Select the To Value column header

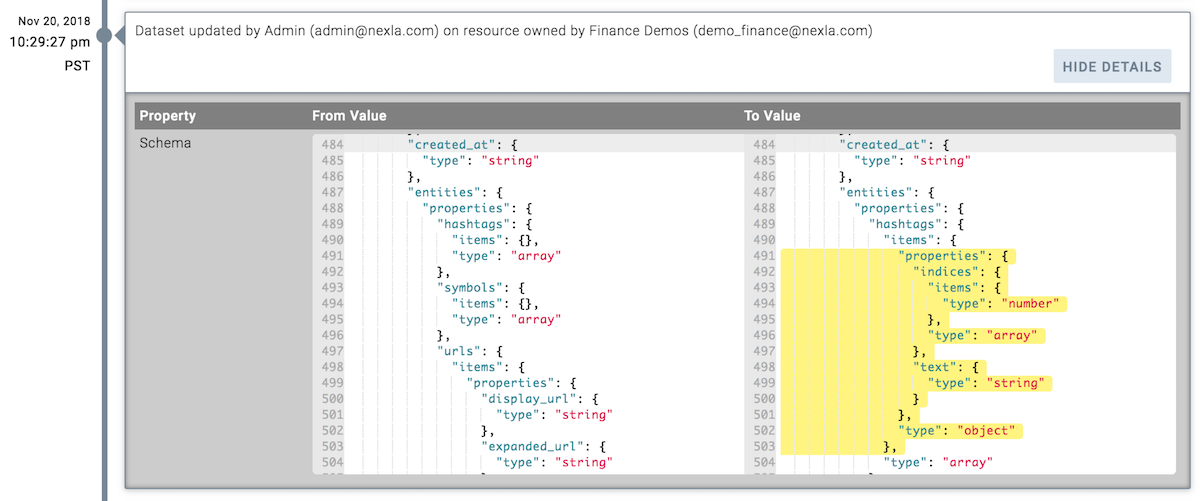pos(772,116)
